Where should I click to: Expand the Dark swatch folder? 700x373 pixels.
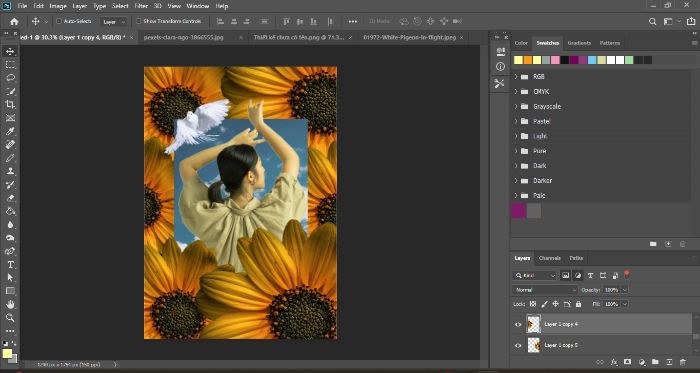pos(516,166)
